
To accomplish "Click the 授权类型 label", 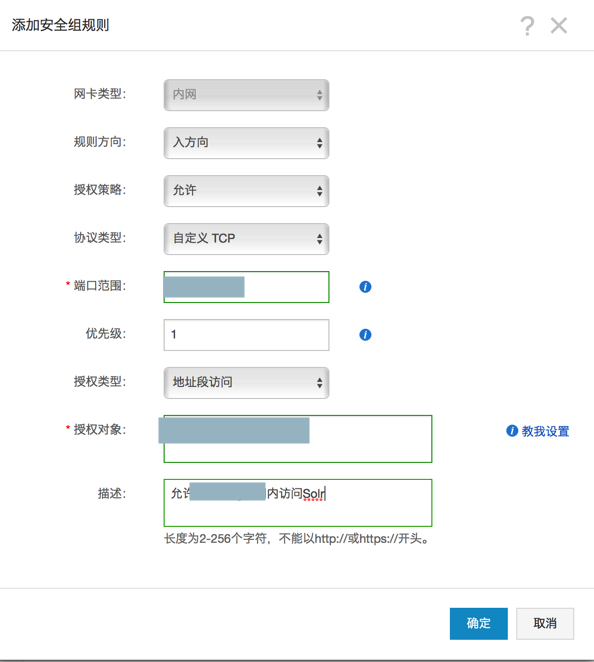I will coord(100,382).
